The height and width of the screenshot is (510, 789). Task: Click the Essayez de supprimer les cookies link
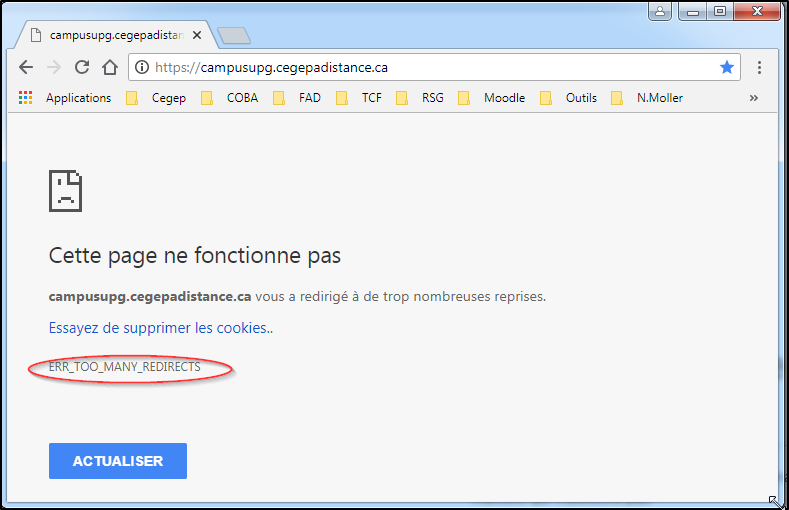160,328
